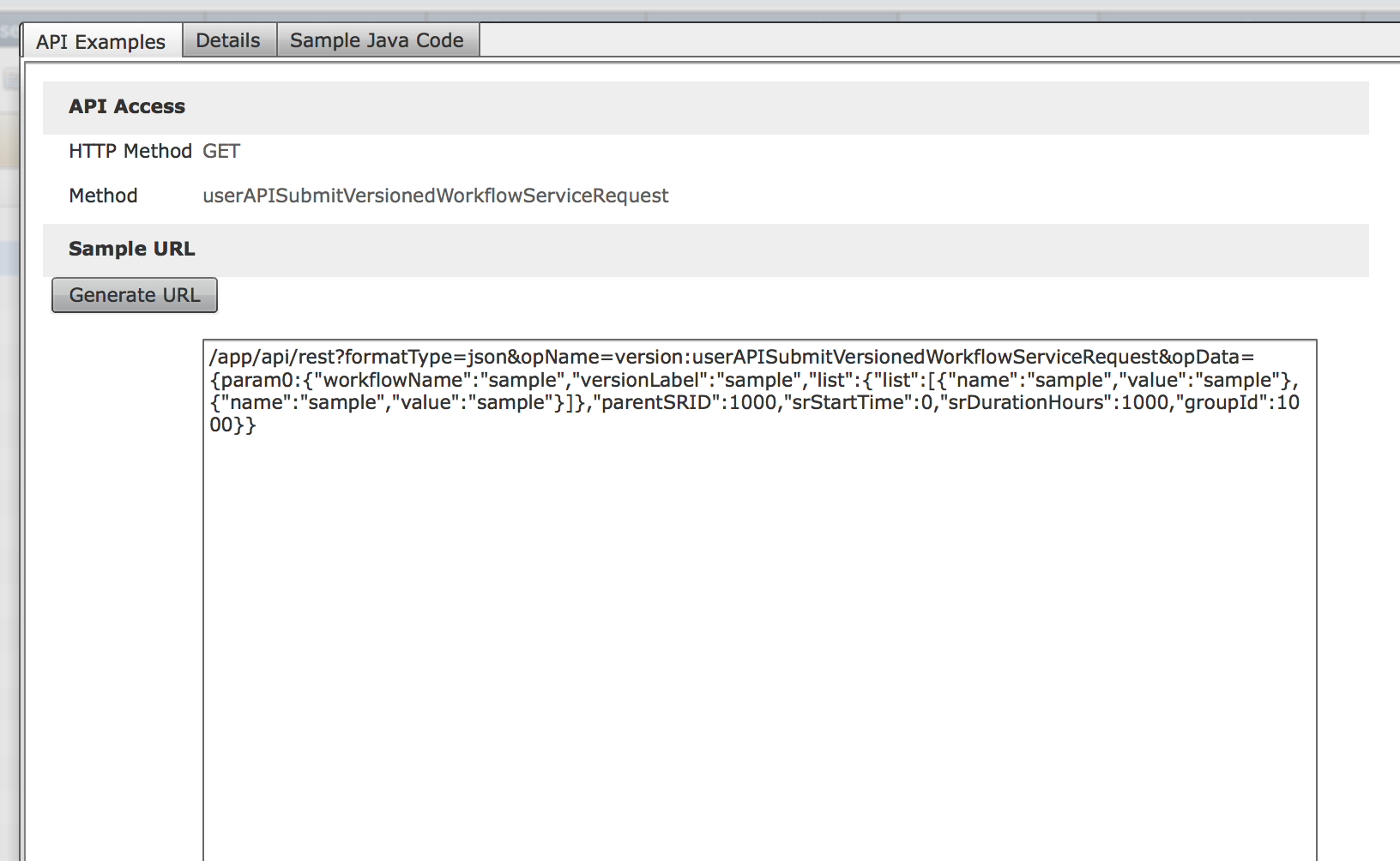The image size is (1400, 861).
Task: Click the API Access section header
Action: click(705, 107)
